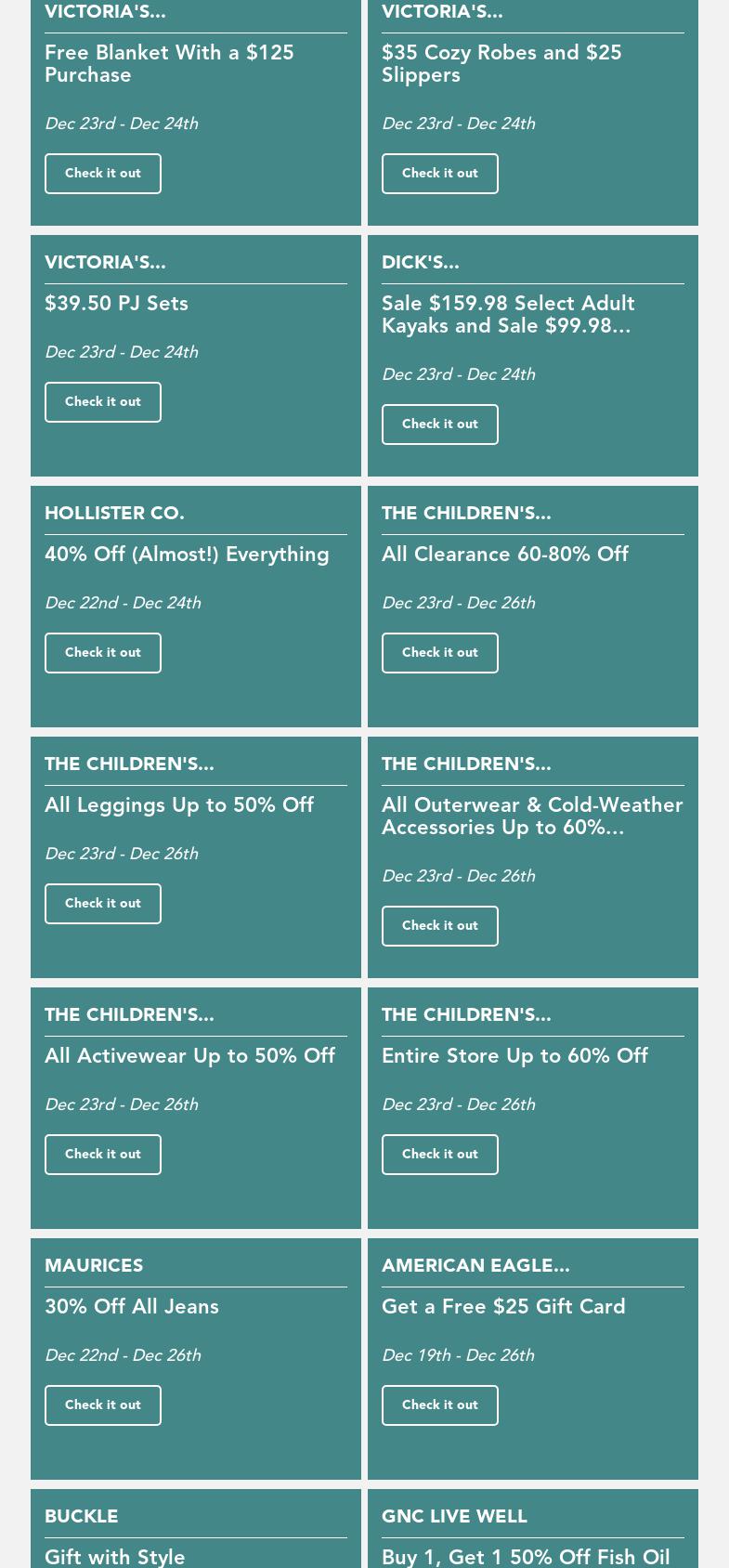
Task: Check it out for All Activewear offer
Action: coord(102,1154)
